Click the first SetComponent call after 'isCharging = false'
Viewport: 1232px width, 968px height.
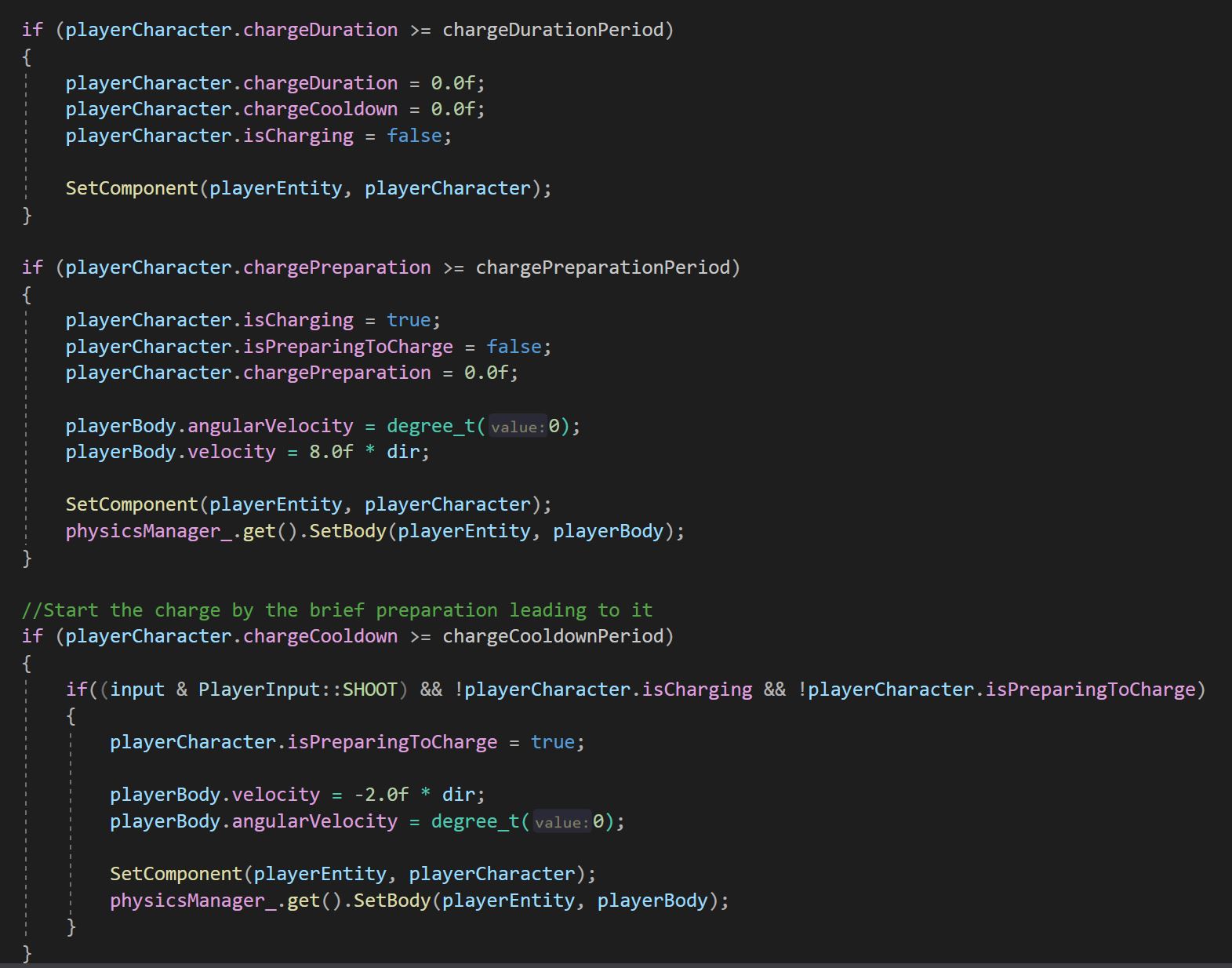308,188
